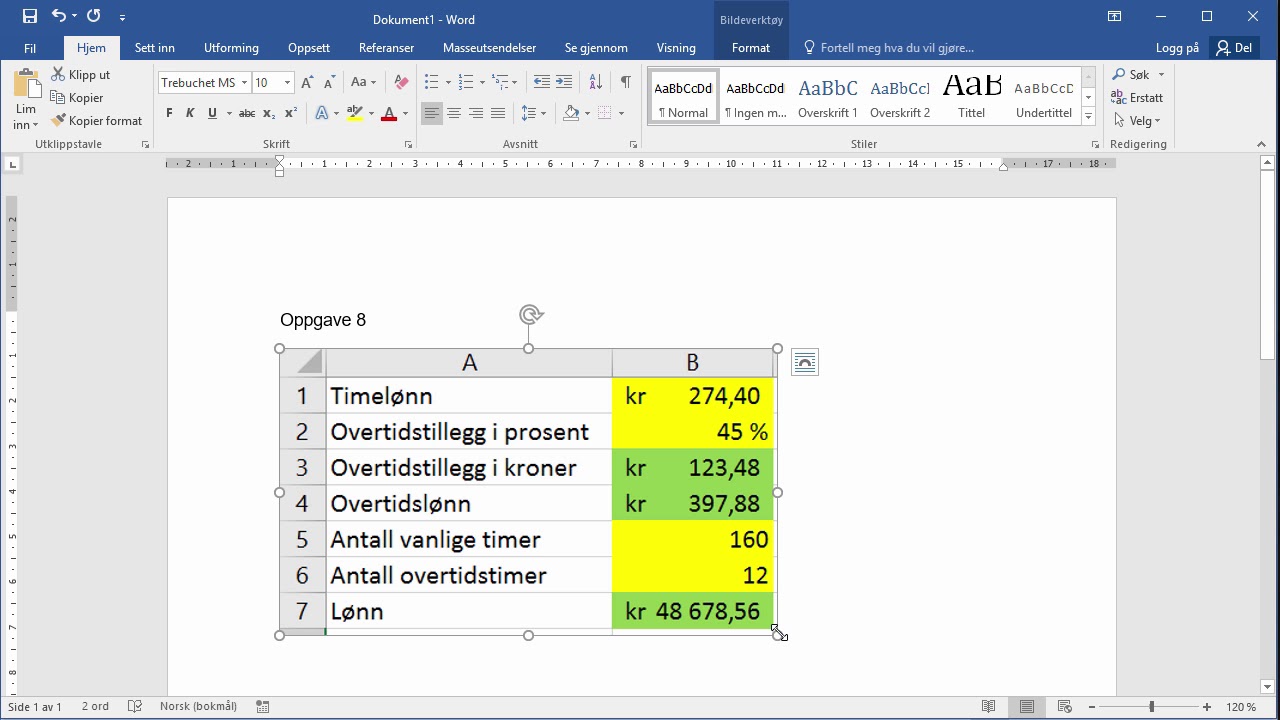Copy selection with Kopier

click(78, 98)
